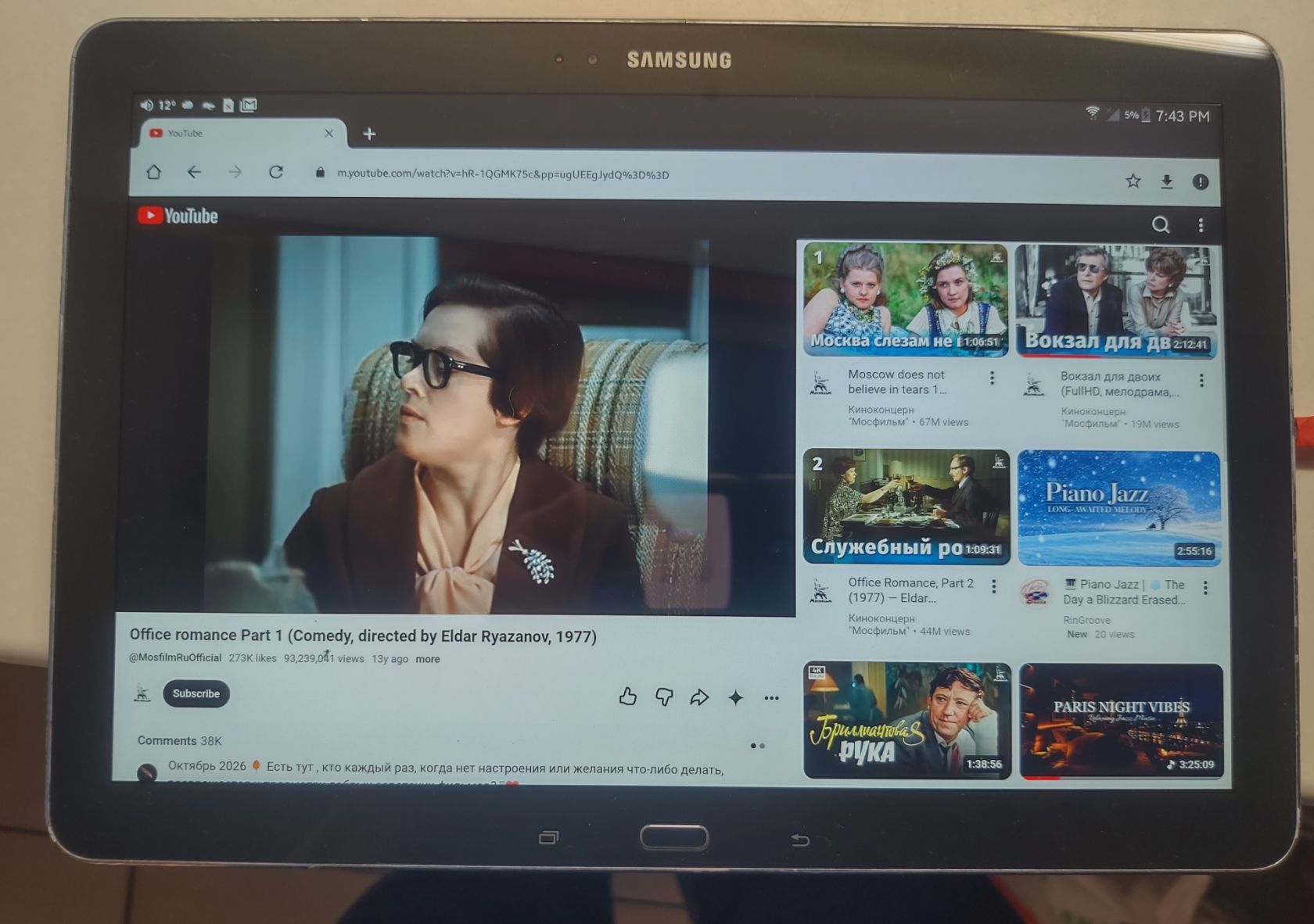Open options for Office Romance Part 2
Image resolution: width=1314 pixels, height=924 pixels.
[993, 586]
